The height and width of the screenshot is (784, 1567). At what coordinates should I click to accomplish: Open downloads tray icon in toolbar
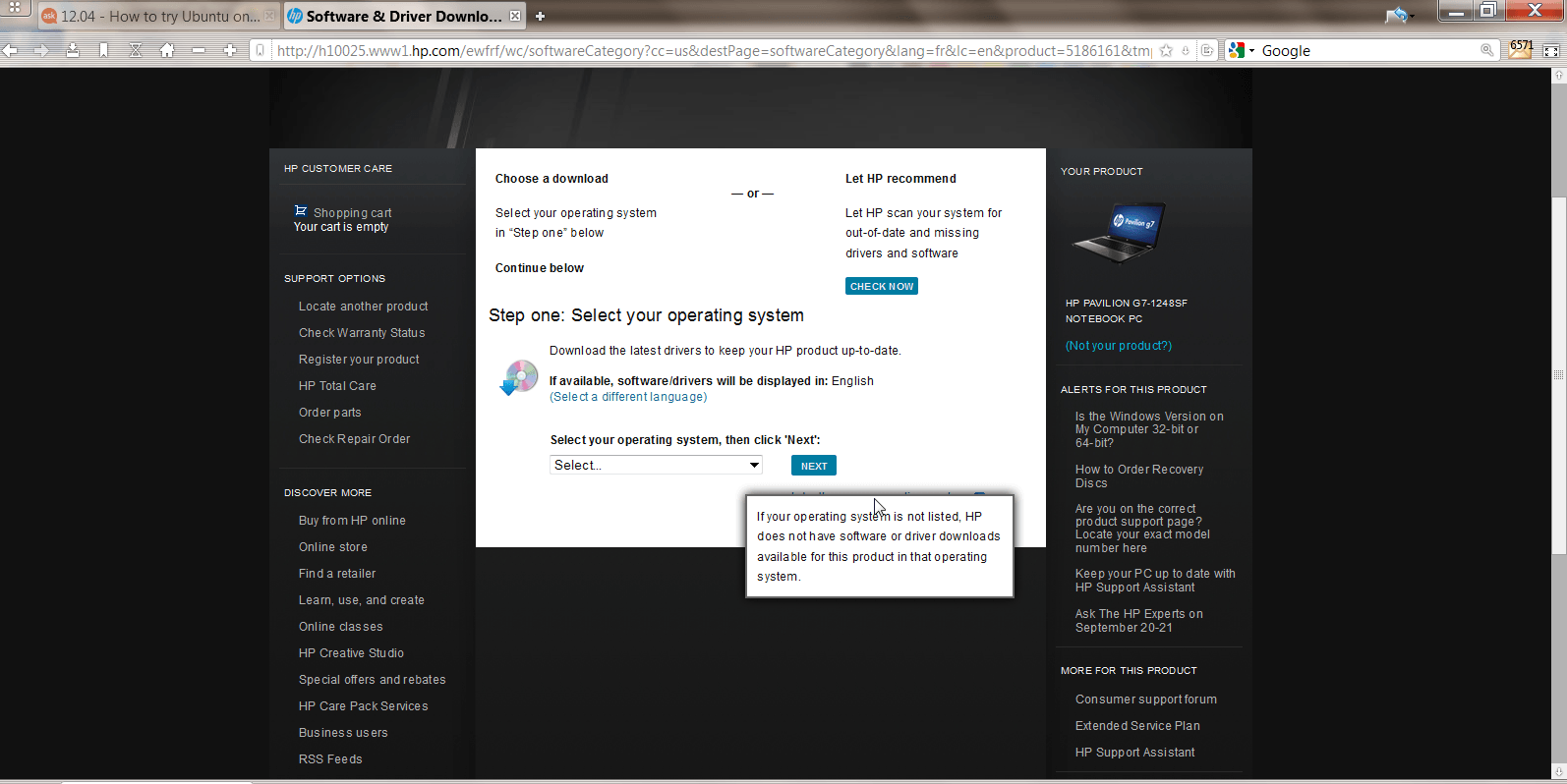click(x=73, y=50)
